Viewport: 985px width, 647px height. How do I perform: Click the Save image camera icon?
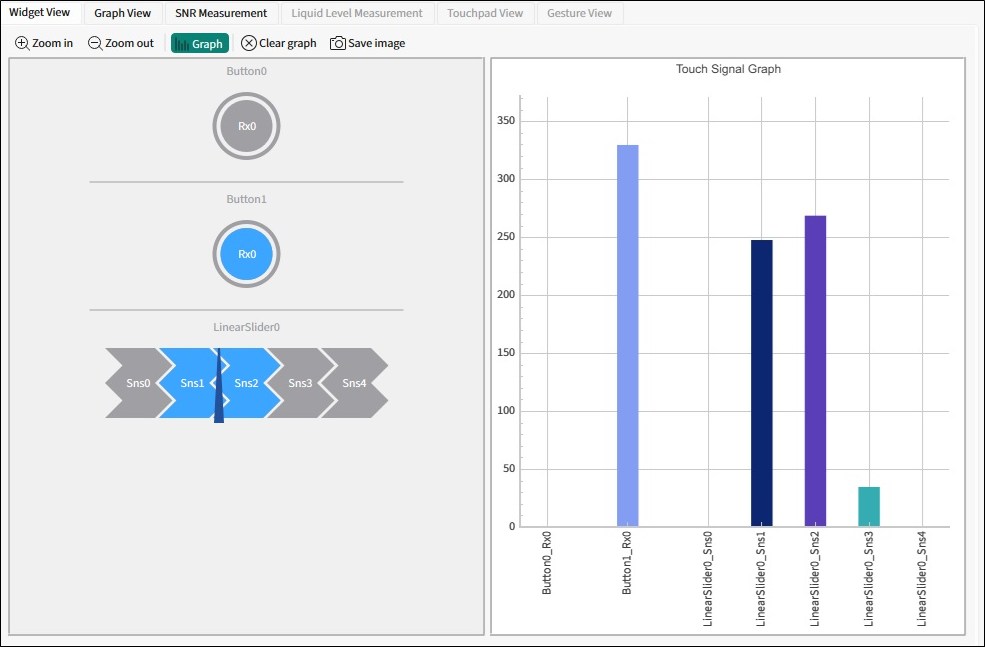338,43
